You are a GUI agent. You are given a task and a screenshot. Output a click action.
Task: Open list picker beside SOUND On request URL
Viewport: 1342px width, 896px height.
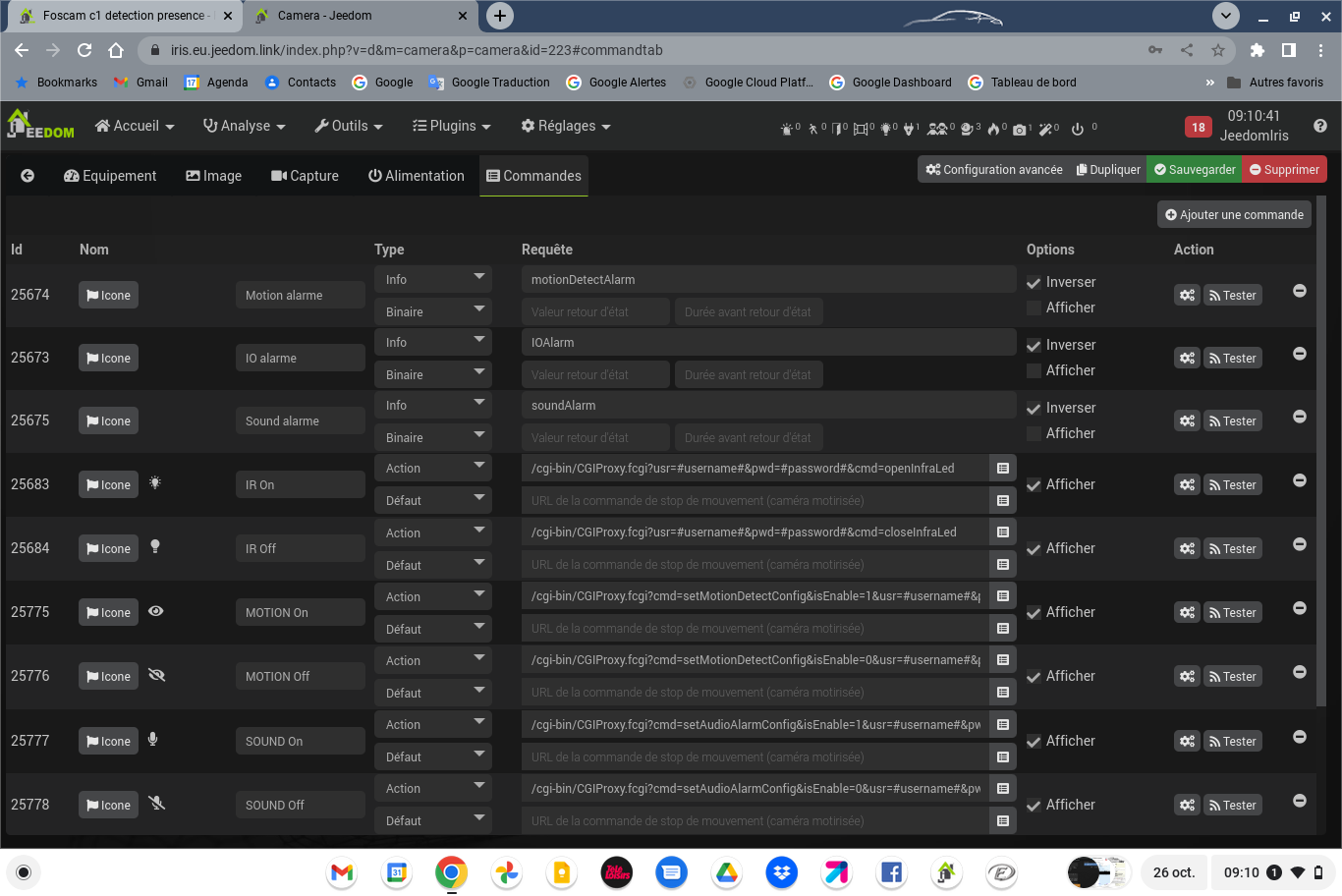(x=1003, y=725)
